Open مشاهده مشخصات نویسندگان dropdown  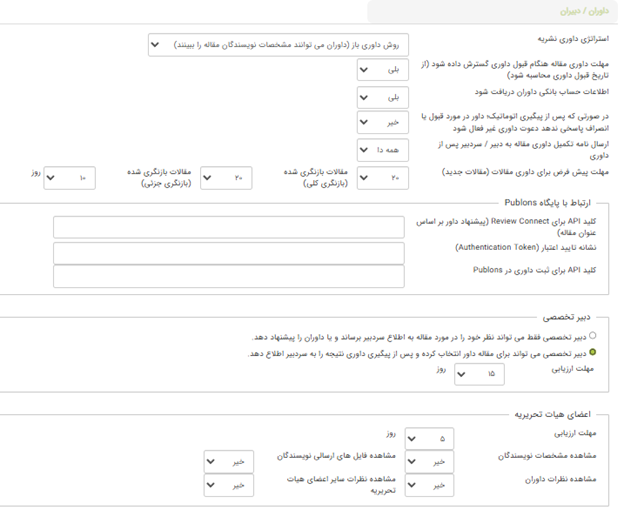click(429, 462)
